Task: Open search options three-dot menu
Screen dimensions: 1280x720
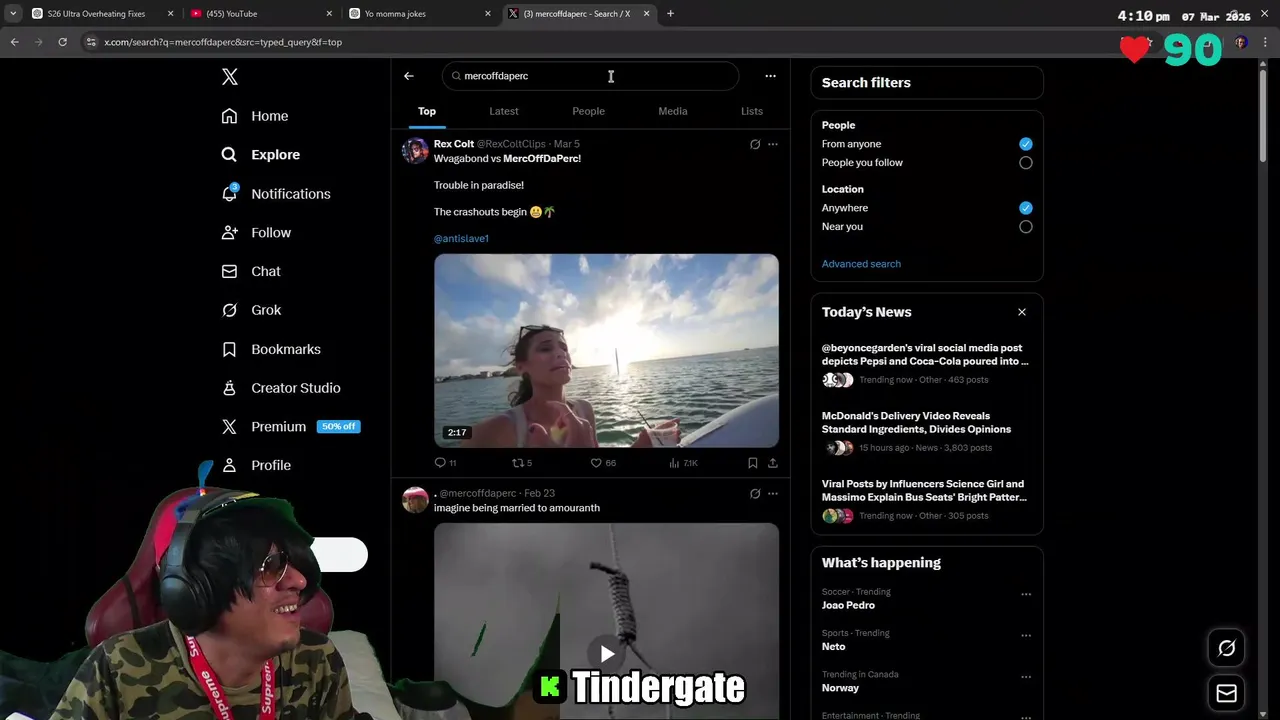Action: pyautogui.click(x=770, y=76)
